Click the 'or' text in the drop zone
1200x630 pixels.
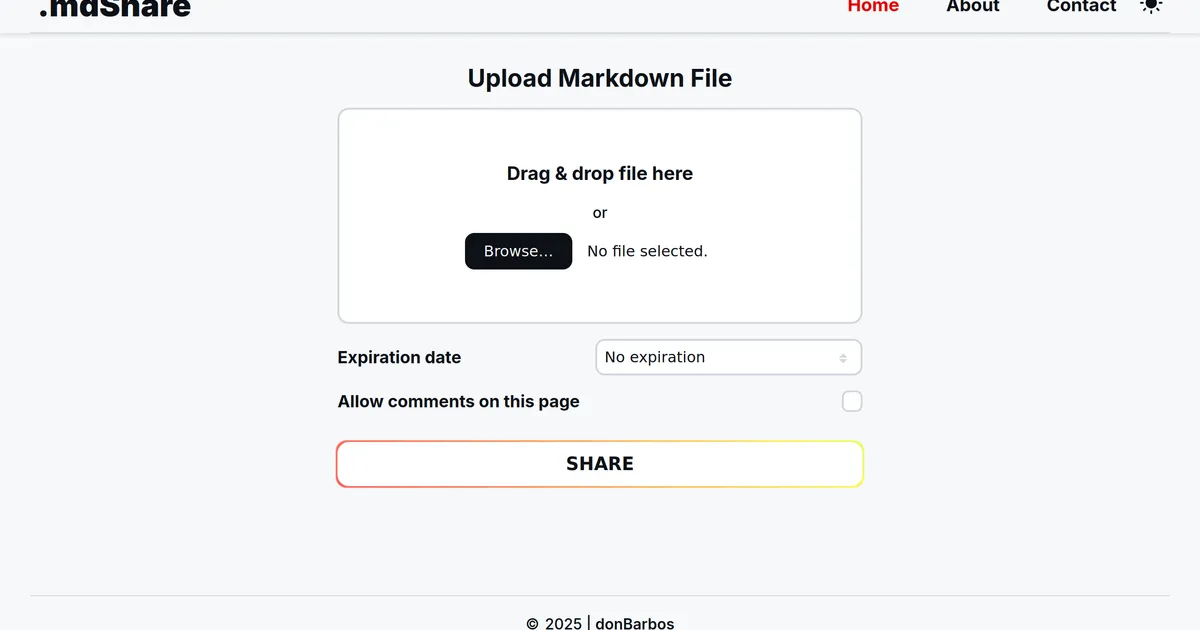coord(600,213)
